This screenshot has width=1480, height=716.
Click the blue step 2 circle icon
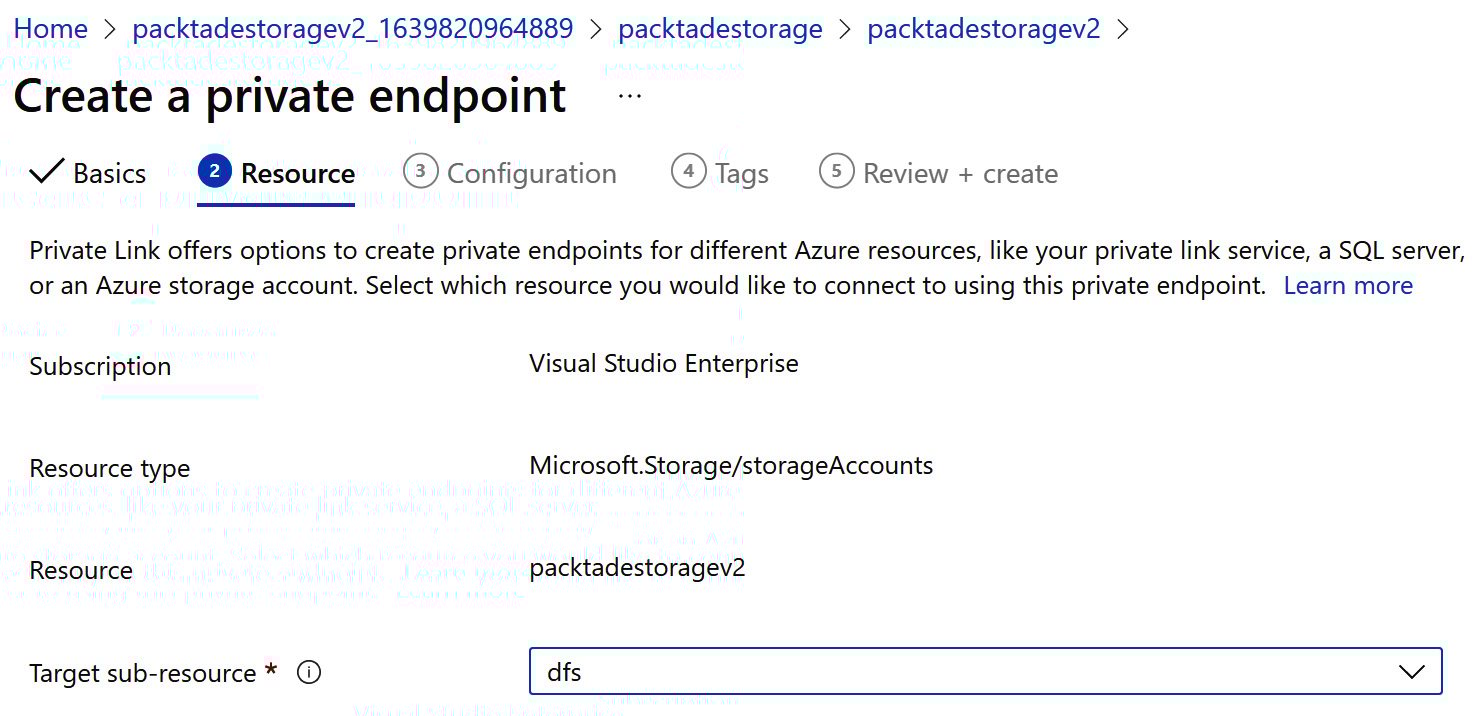click(214, 172)
